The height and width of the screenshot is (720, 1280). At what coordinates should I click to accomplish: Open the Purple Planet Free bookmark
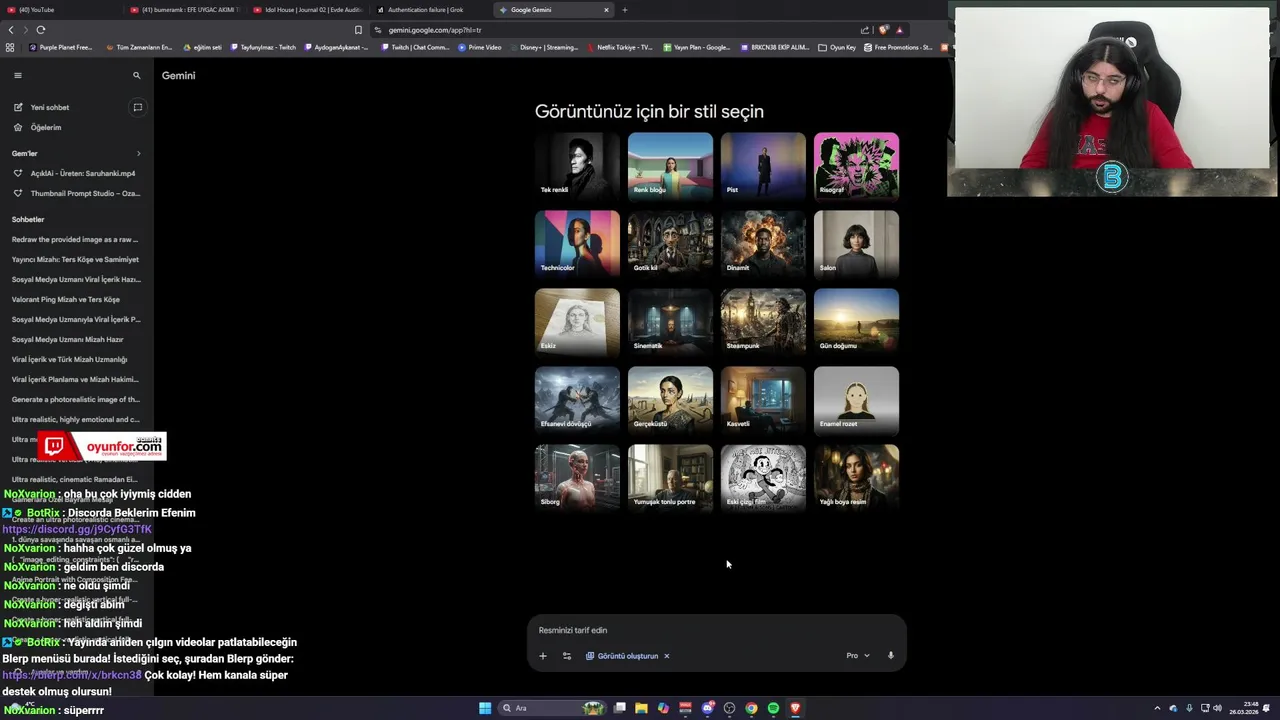click(x=60, y=47)
